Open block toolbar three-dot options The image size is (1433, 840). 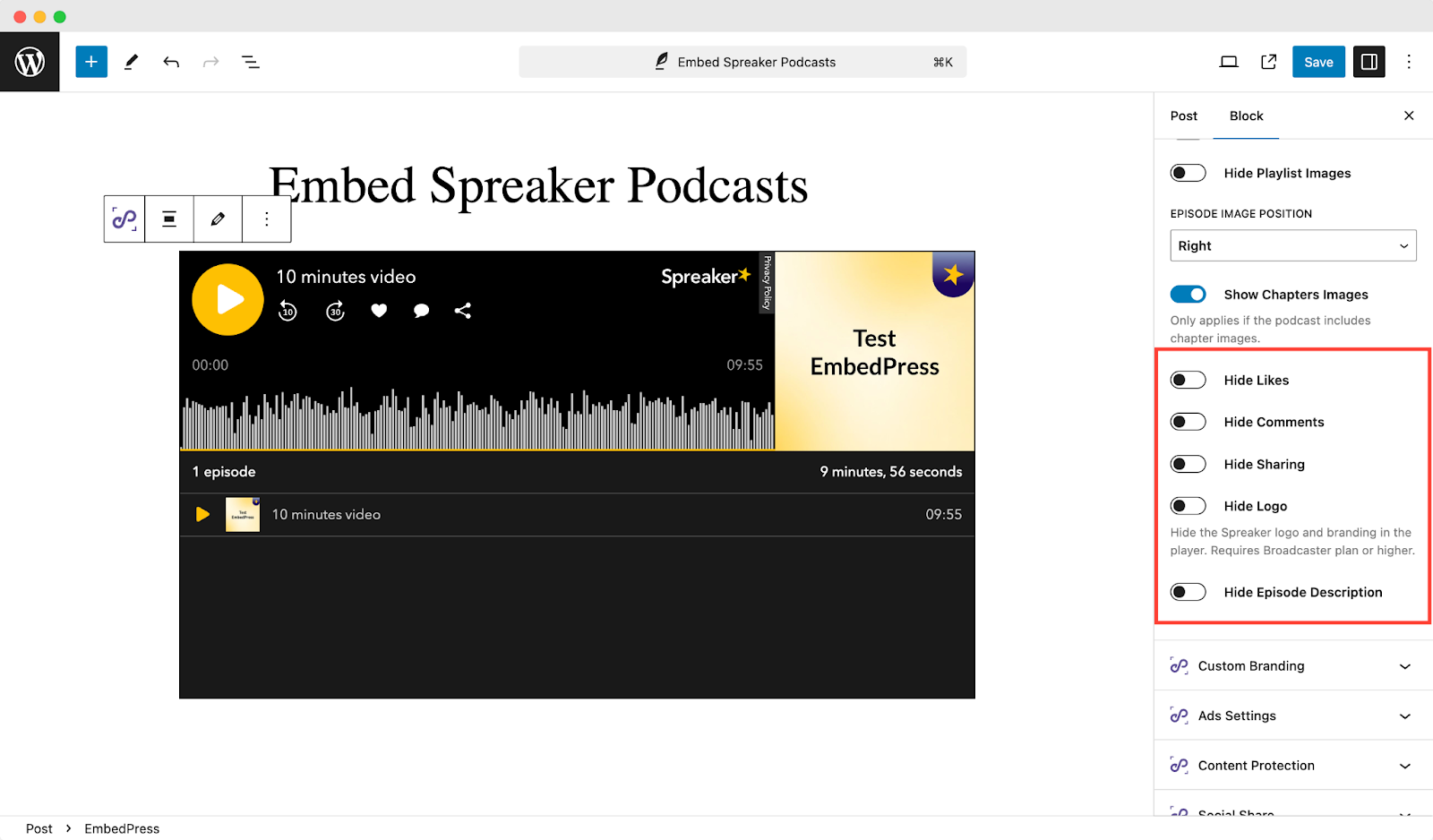click(267, 219)
